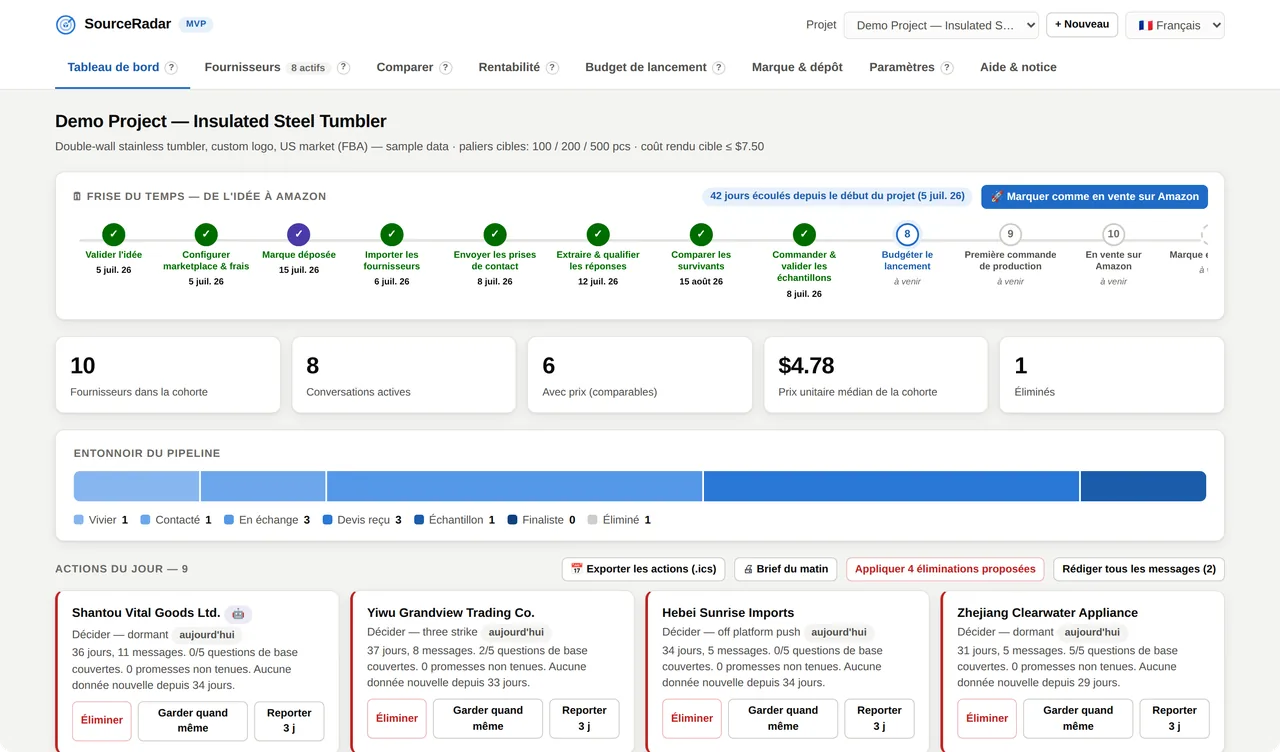Click the MVP badge next to SourceRadar
Screen dimensions: 1280x752
196,24
